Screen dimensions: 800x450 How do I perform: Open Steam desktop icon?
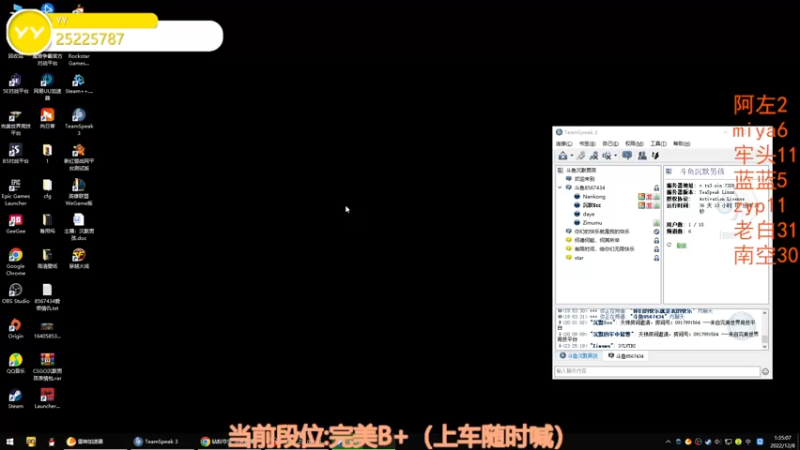click(15, 398)
